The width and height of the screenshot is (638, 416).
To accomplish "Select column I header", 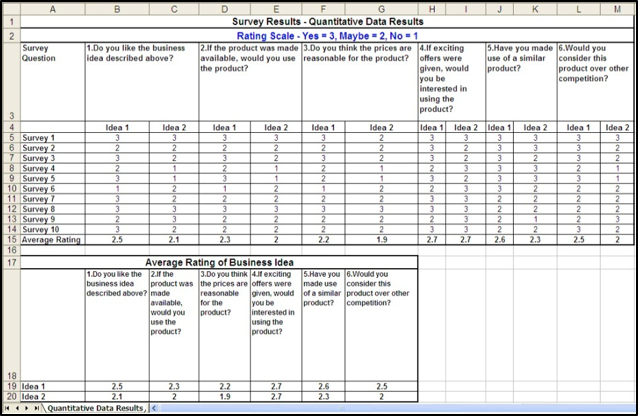I will (x=465, y=9).
